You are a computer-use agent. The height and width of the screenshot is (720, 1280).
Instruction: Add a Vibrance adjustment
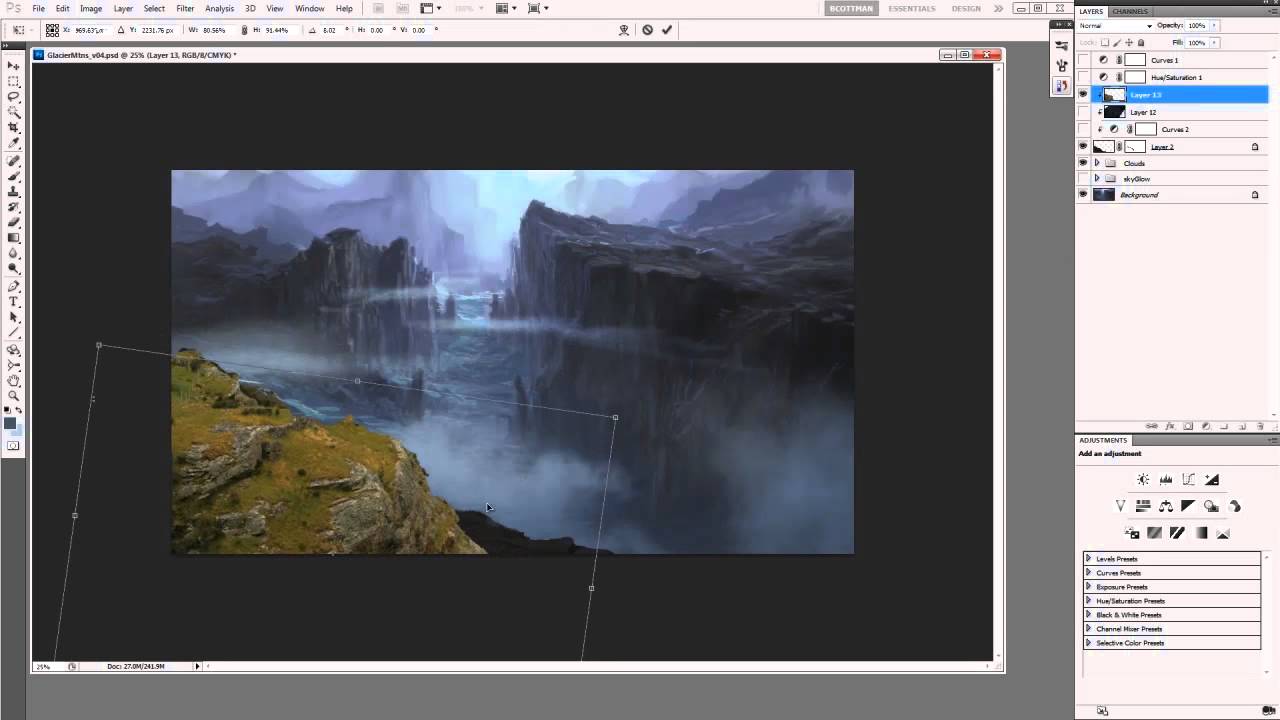tap(1120, 506)
